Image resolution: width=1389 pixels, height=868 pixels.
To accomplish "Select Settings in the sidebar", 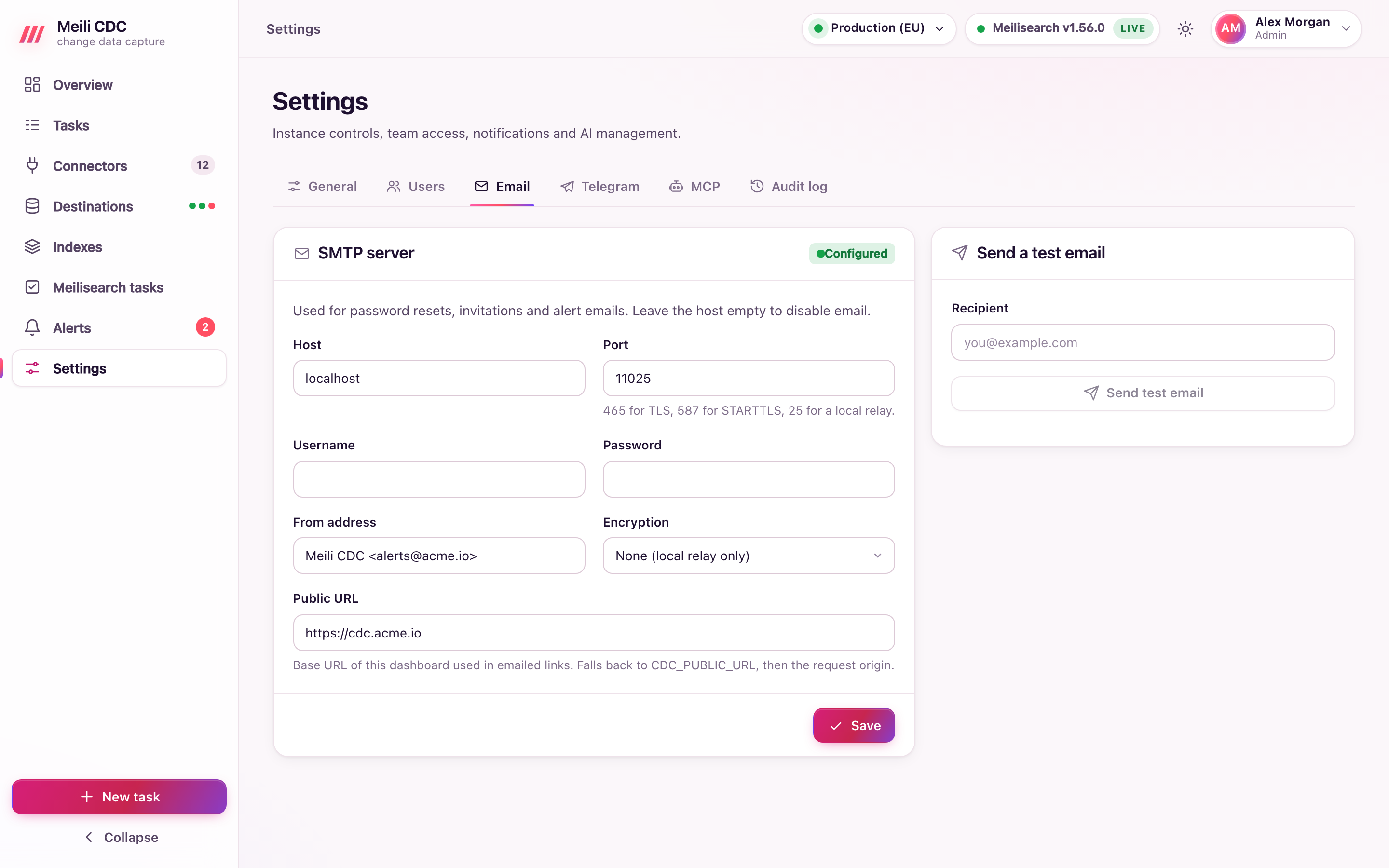I will tap(119, 368).
